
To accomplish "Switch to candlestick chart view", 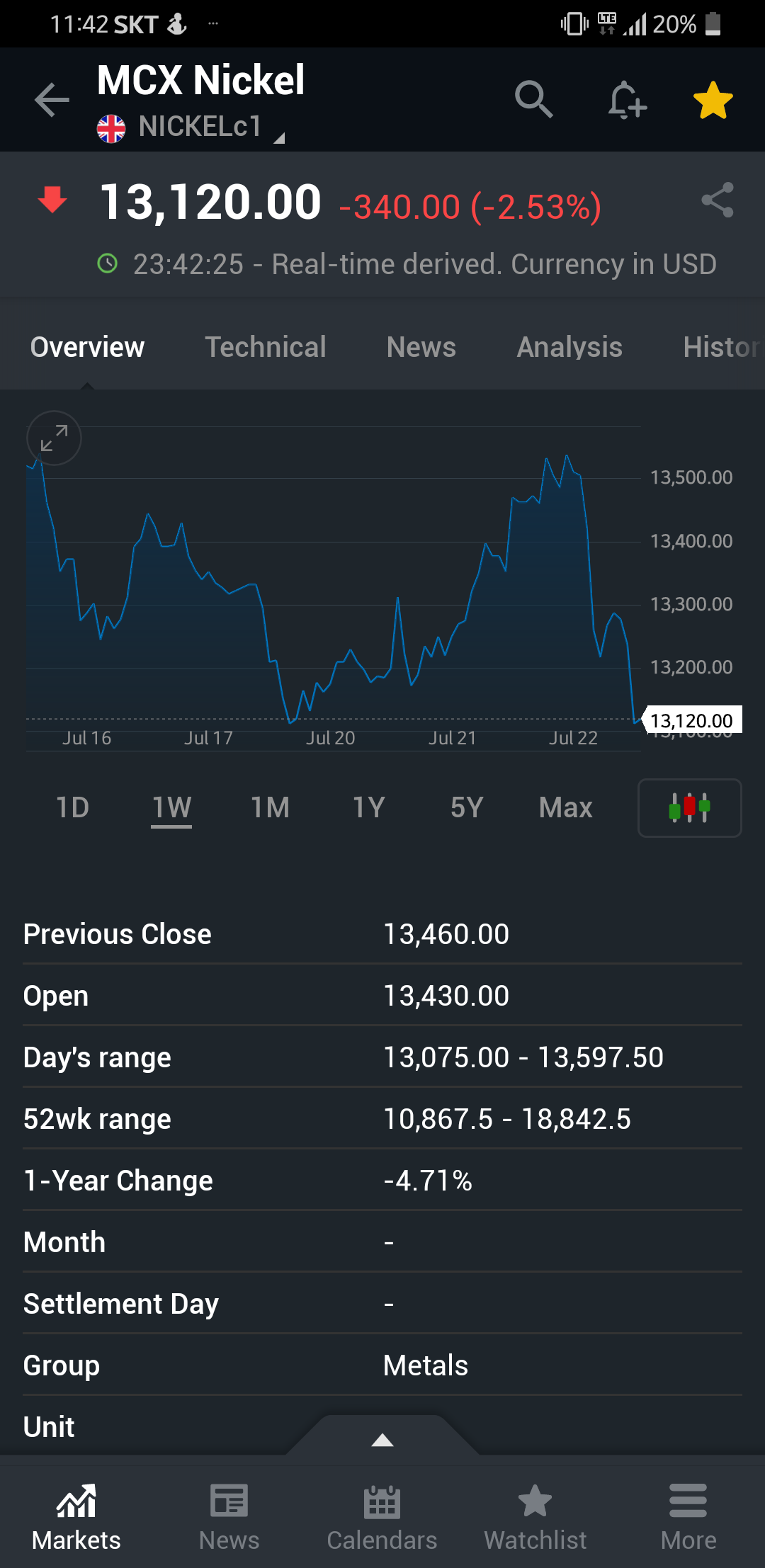I will click(x=690, y=808).
